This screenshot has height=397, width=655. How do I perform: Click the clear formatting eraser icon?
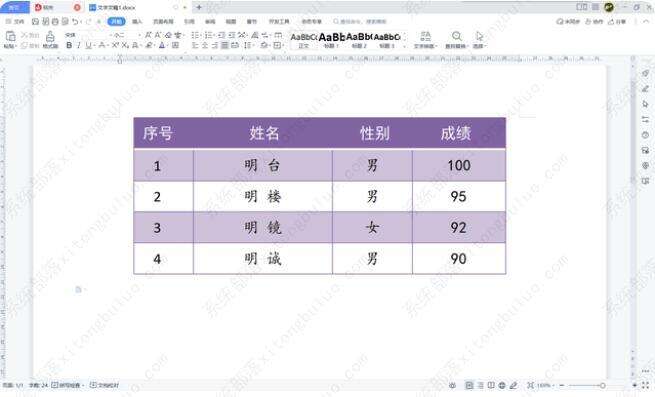168,35
